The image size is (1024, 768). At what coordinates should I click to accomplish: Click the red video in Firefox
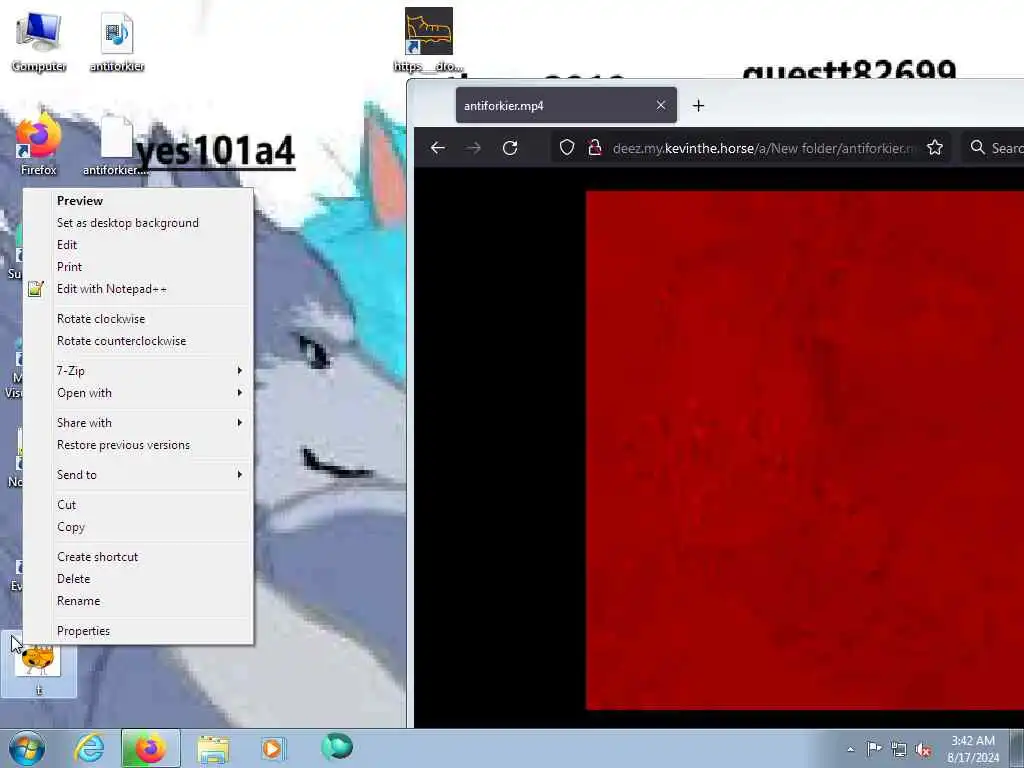pyautogui.click(x=805, y=449)
